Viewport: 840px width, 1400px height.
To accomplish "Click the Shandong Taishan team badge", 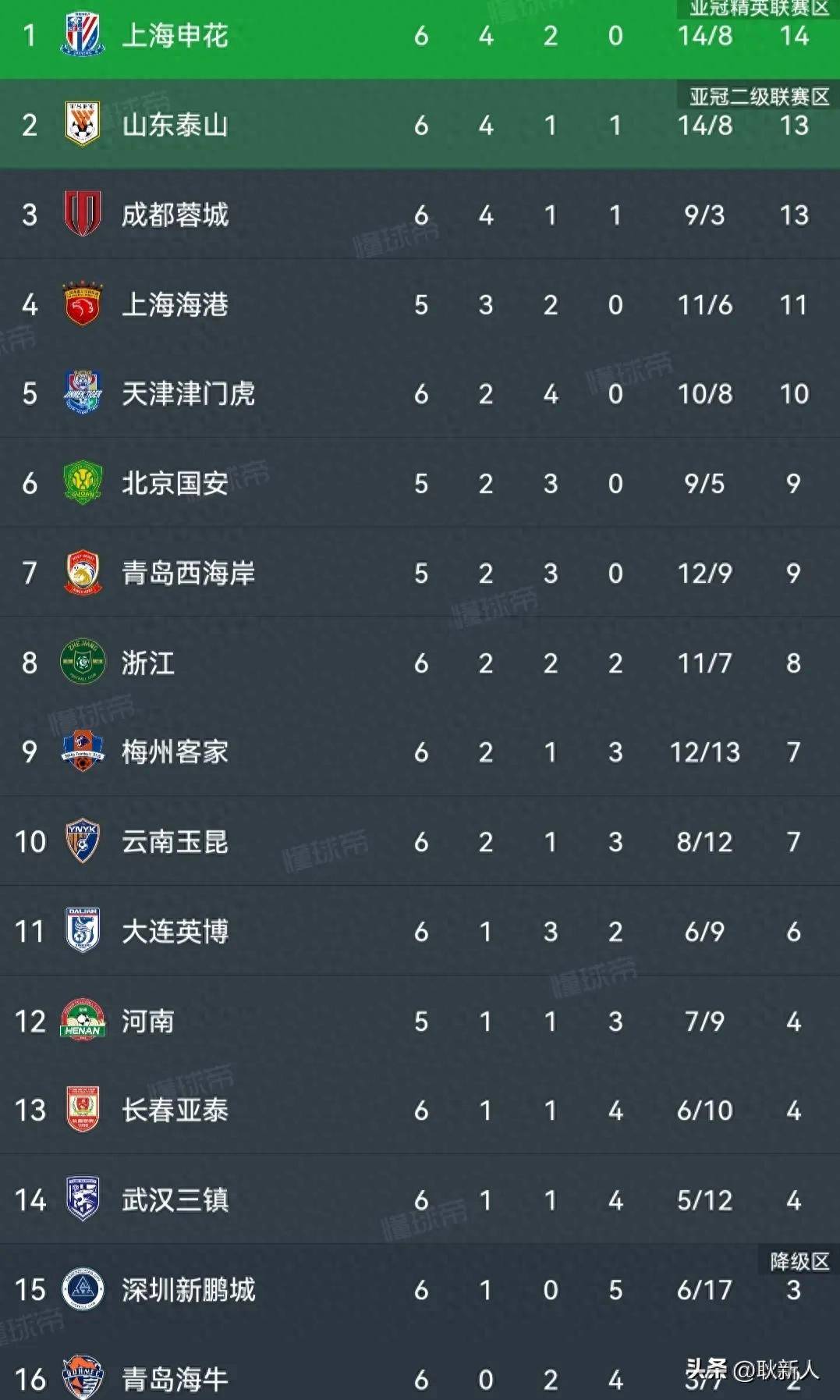I will pos(83,125).
